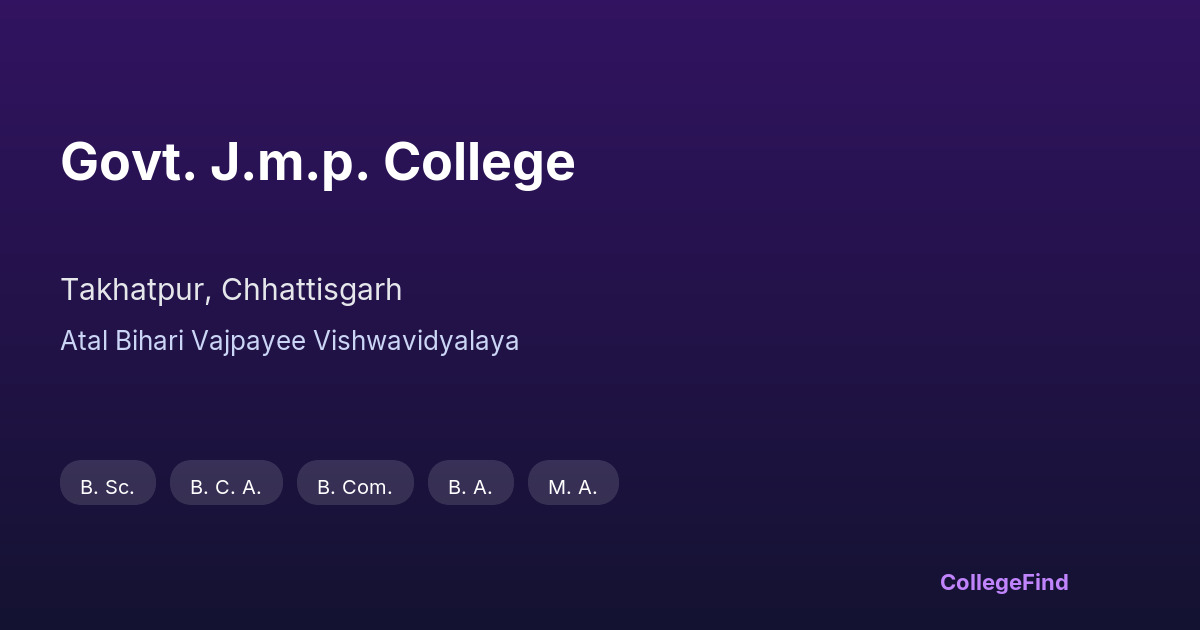Click the state name Chhattisgarh
1200x630 pixels.
tap(311, 290)
